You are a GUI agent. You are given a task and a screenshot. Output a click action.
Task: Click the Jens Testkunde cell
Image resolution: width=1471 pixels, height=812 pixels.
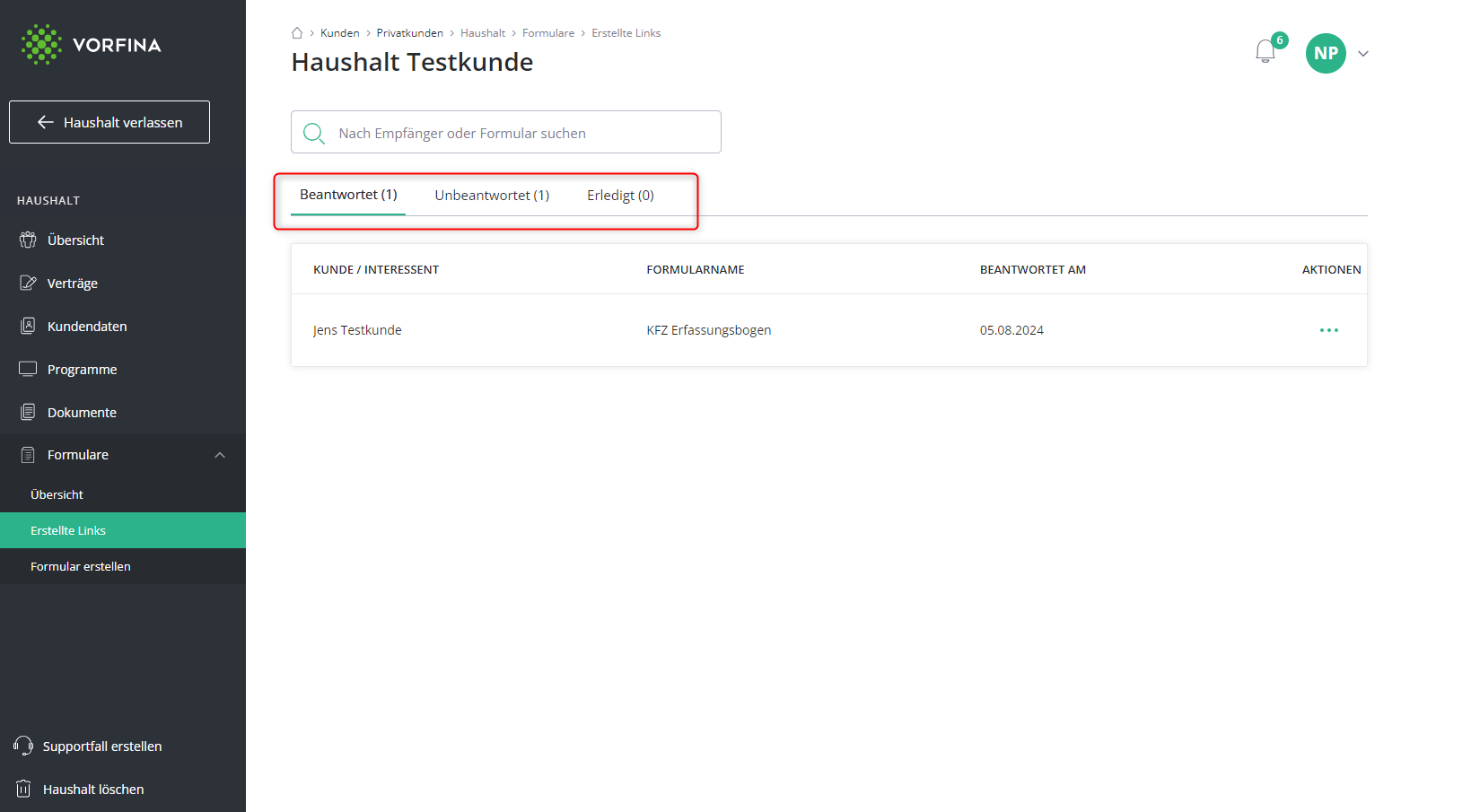coord(357,330)
